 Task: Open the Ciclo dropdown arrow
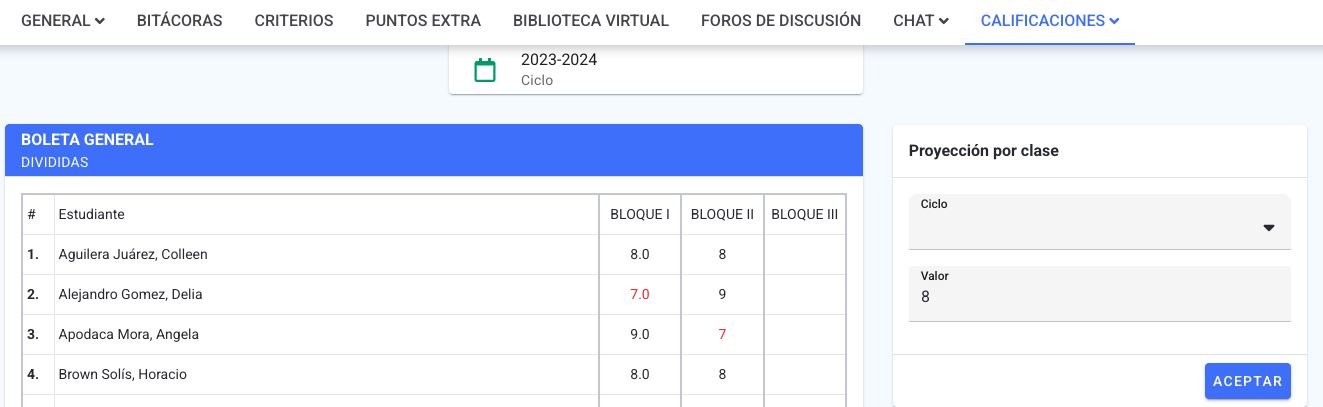pos(1269,228)
